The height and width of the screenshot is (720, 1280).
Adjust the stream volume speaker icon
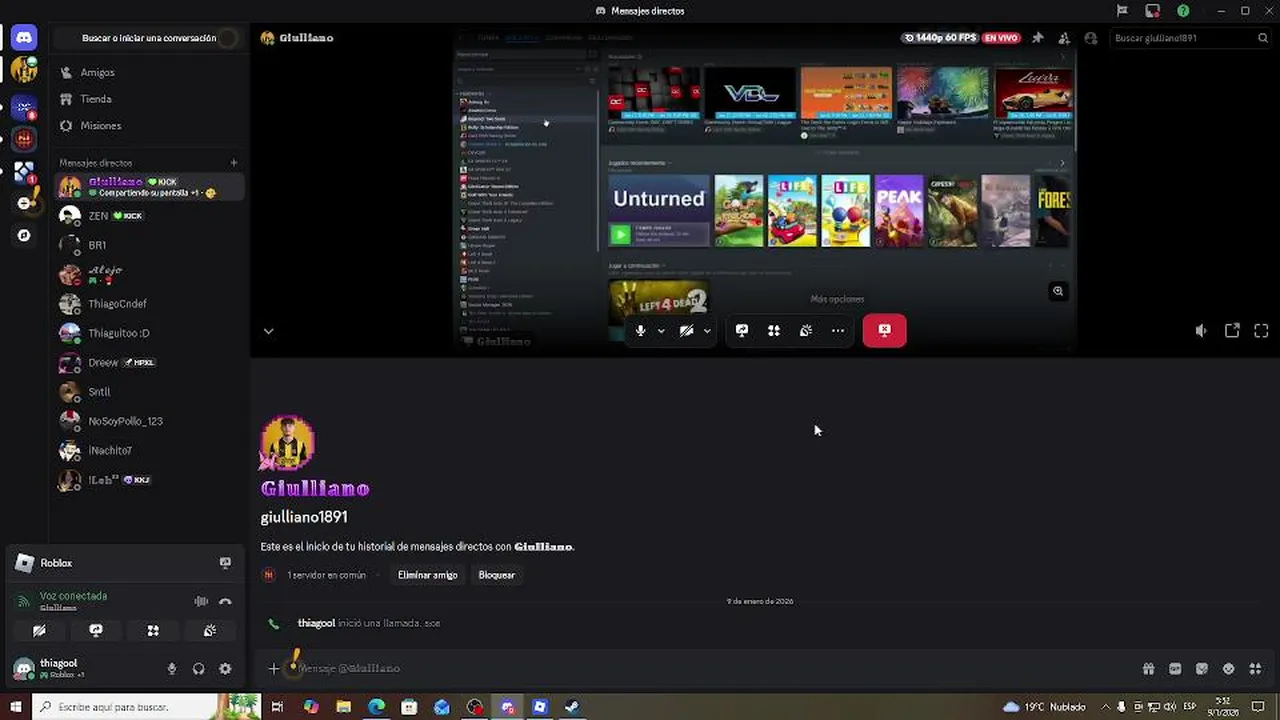(x=1201, y=331)
